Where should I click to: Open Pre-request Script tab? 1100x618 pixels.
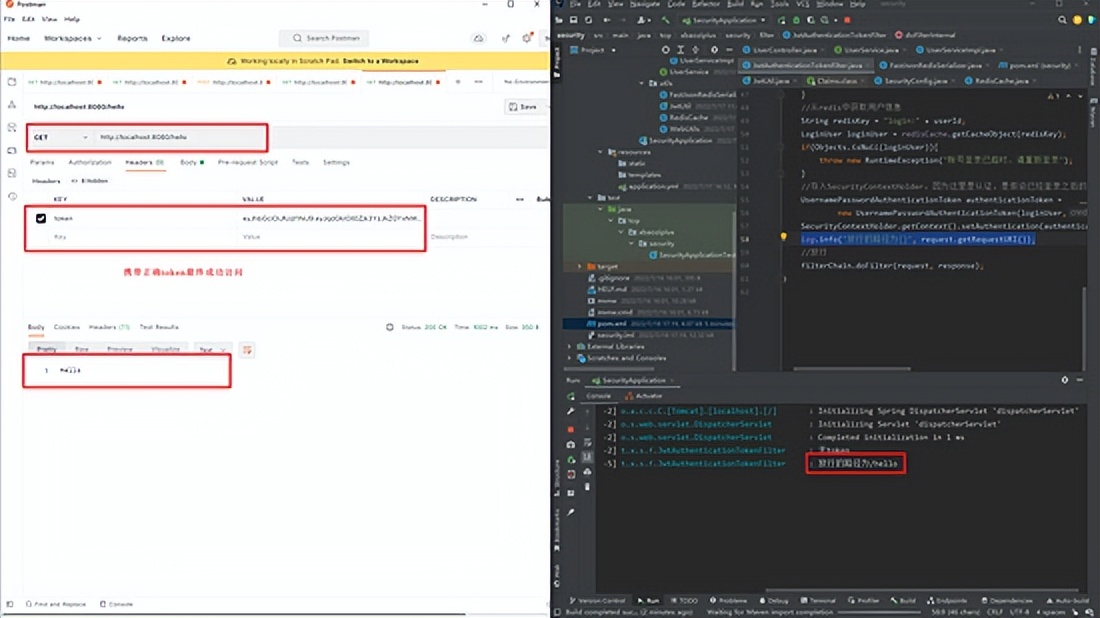point(248,162)
